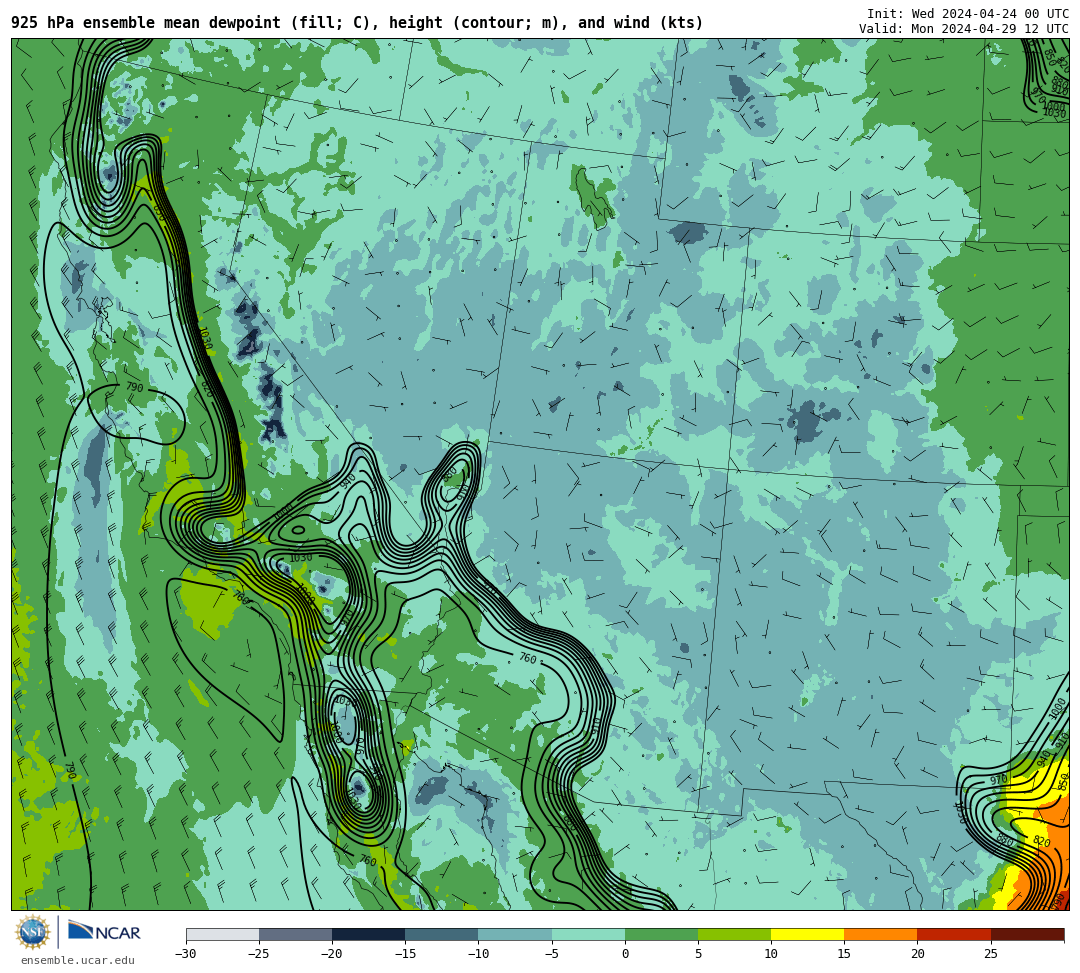Pick the -10 to -5 blue-teal colorbar segment
This screenshot has width=1080, height=973.
click(x=515, y=934)
